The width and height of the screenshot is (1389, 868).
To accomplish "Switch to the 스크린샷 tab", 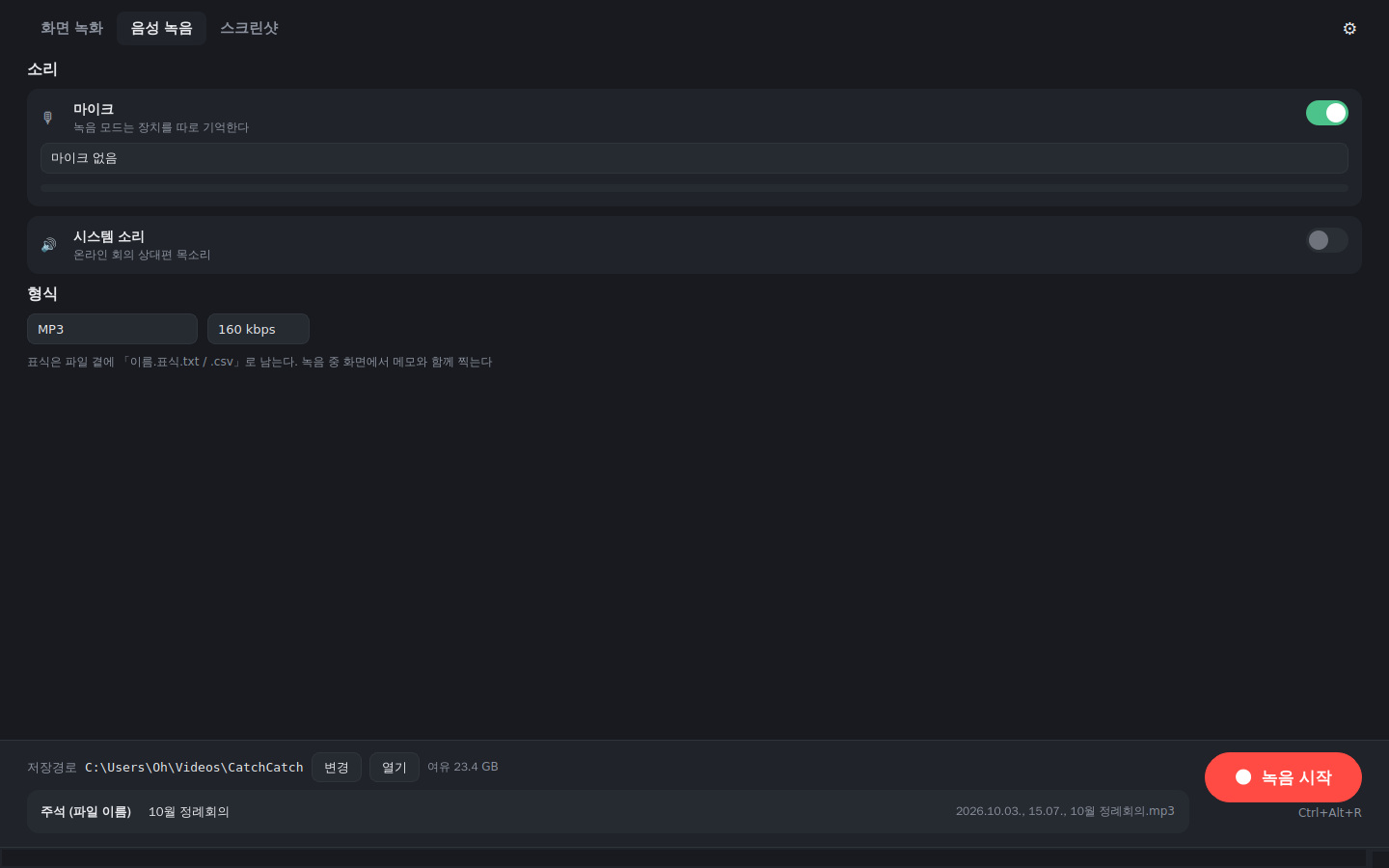I will point(249,28).
